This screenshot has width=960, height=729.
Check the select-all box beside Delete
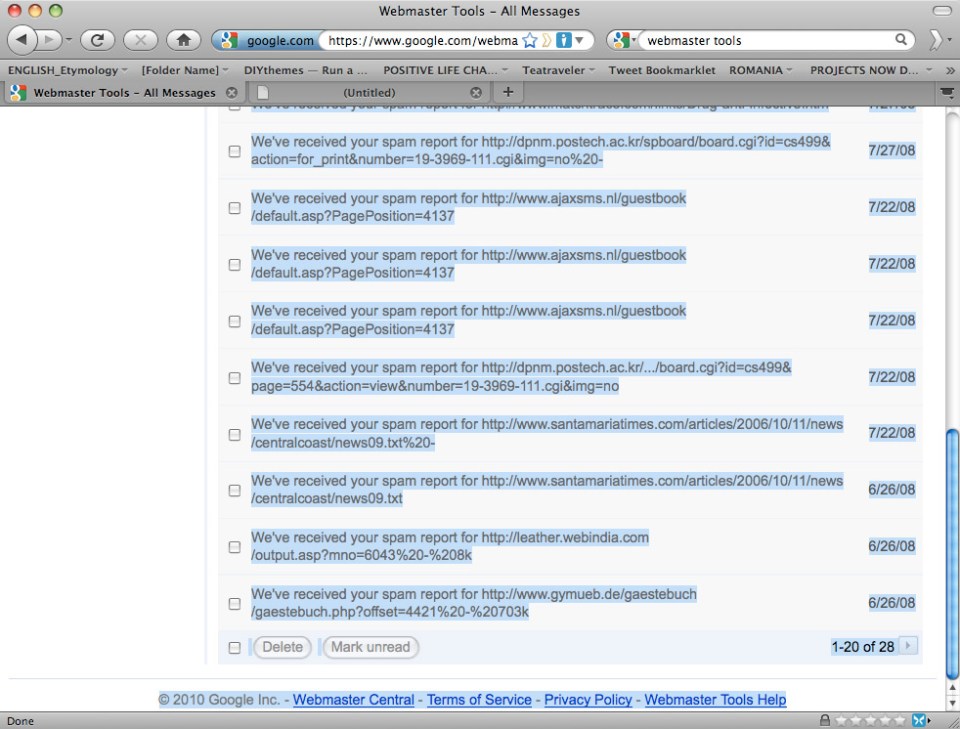pyautogui.click(x=234, y=647)
